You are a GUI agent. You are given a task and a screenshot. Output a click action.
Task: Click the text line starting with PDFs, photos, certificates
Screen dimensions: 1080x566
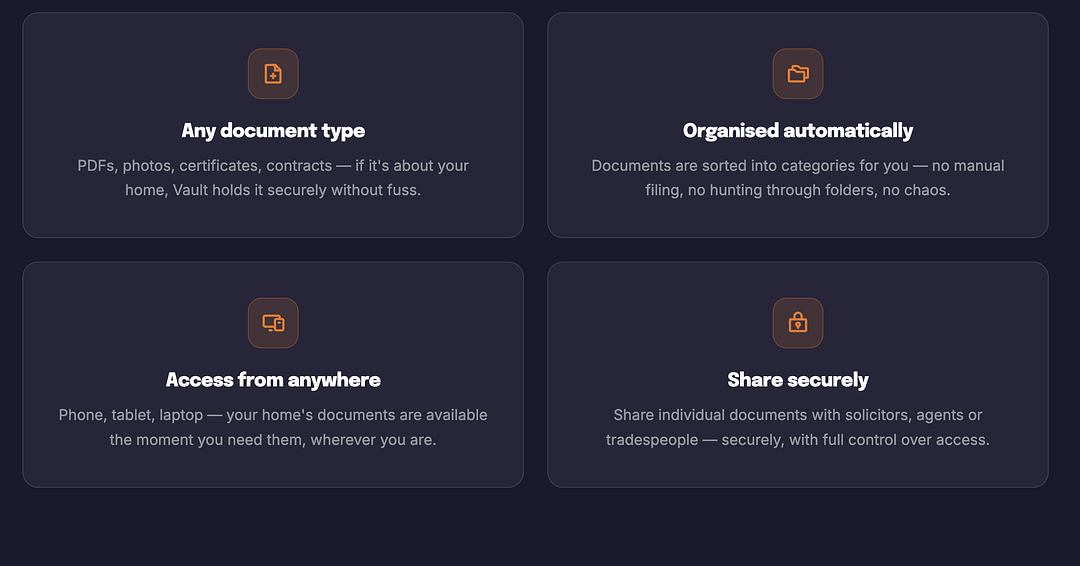pos(273,166)
